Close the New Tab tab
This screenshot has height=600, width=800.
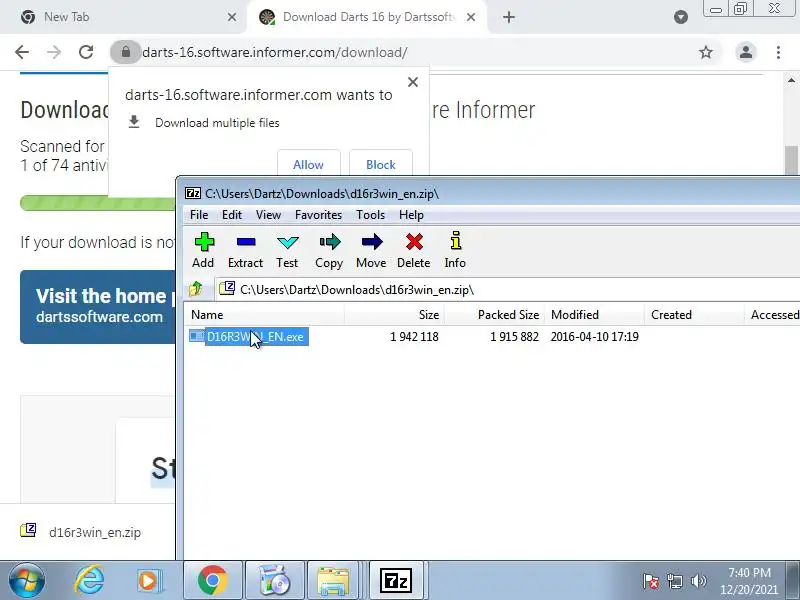click(x=232, y=17)
